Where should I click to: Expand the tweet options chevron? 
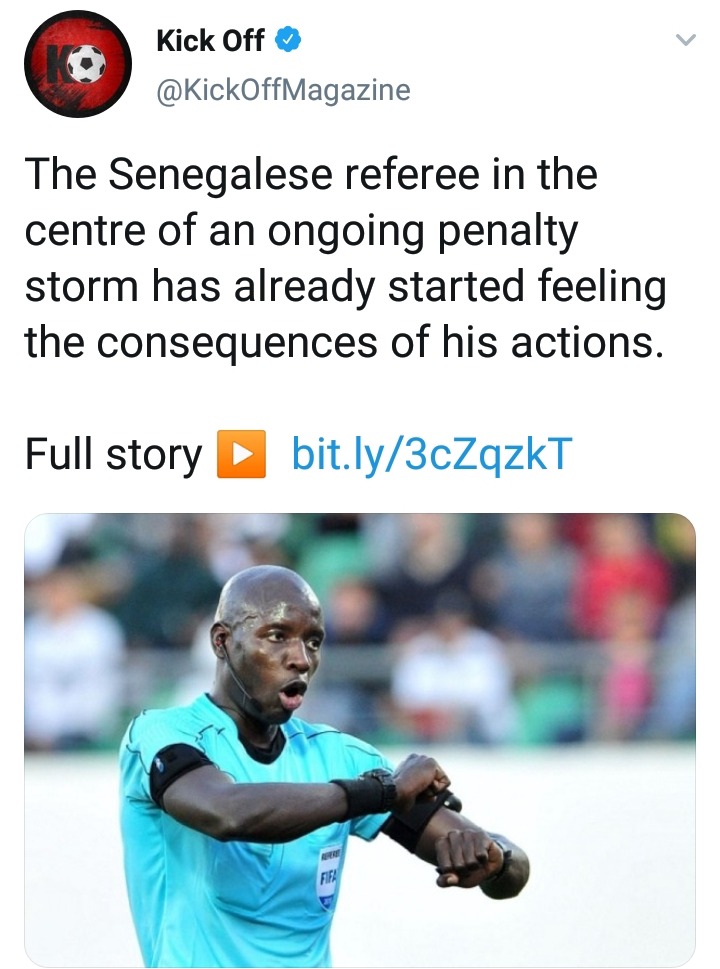point(686,40)
